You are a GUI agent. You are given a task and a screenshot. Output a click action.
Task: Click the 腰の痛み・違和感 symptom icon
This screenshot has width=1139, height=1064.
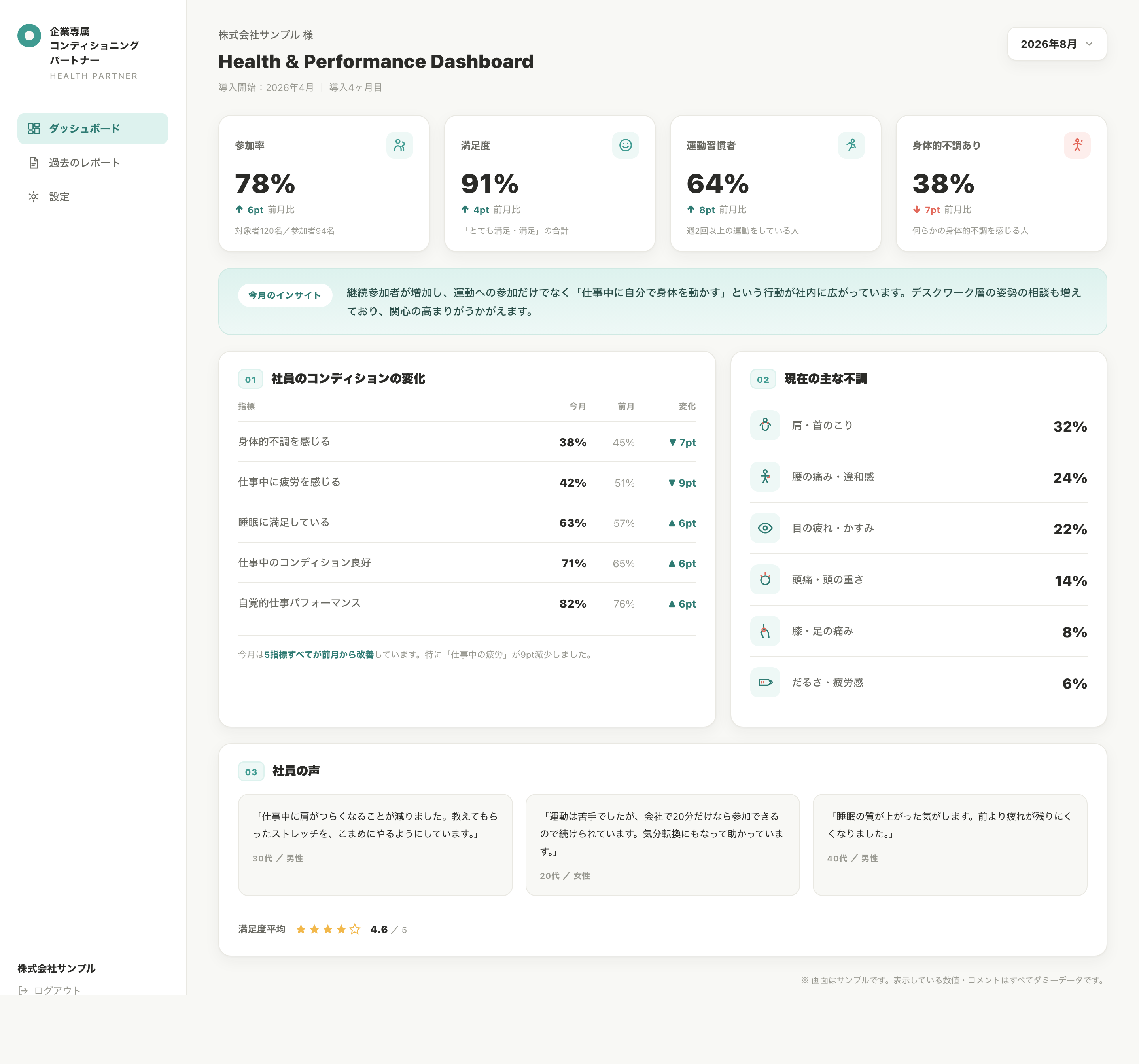(x=765, y=477)
